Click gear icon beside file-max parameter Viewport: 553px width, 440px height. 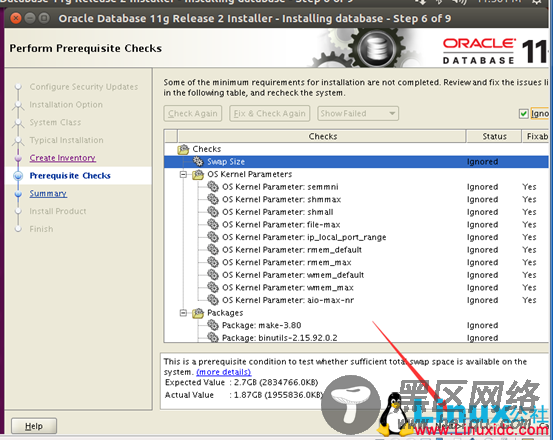coord(213,224)
